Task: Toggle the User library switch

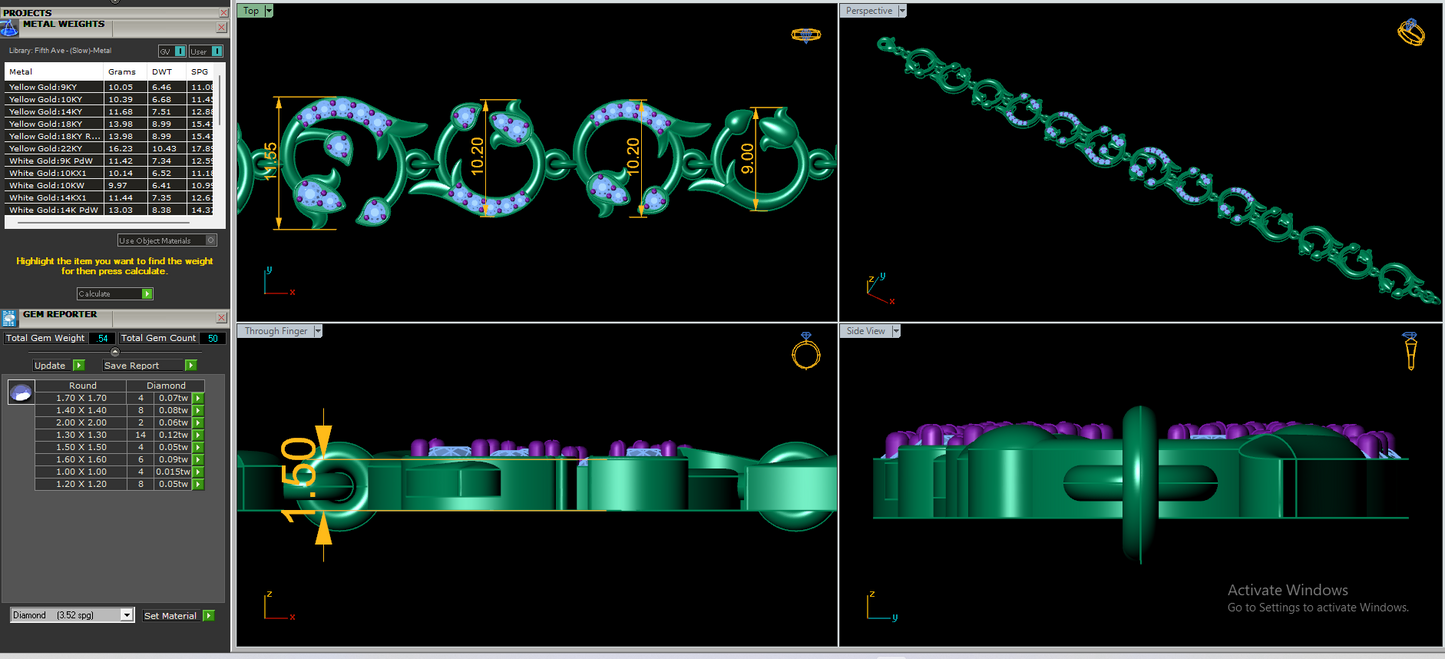Action: tap(206, 51)
